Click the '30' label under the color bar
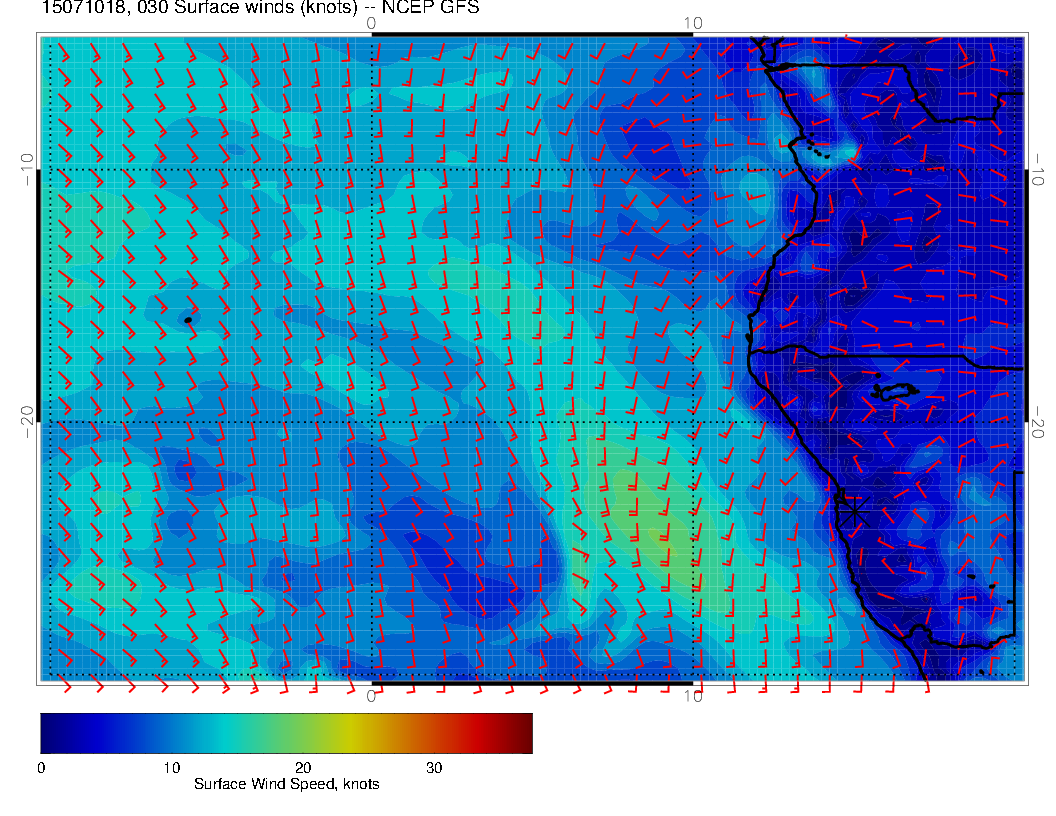 point(434,768)
